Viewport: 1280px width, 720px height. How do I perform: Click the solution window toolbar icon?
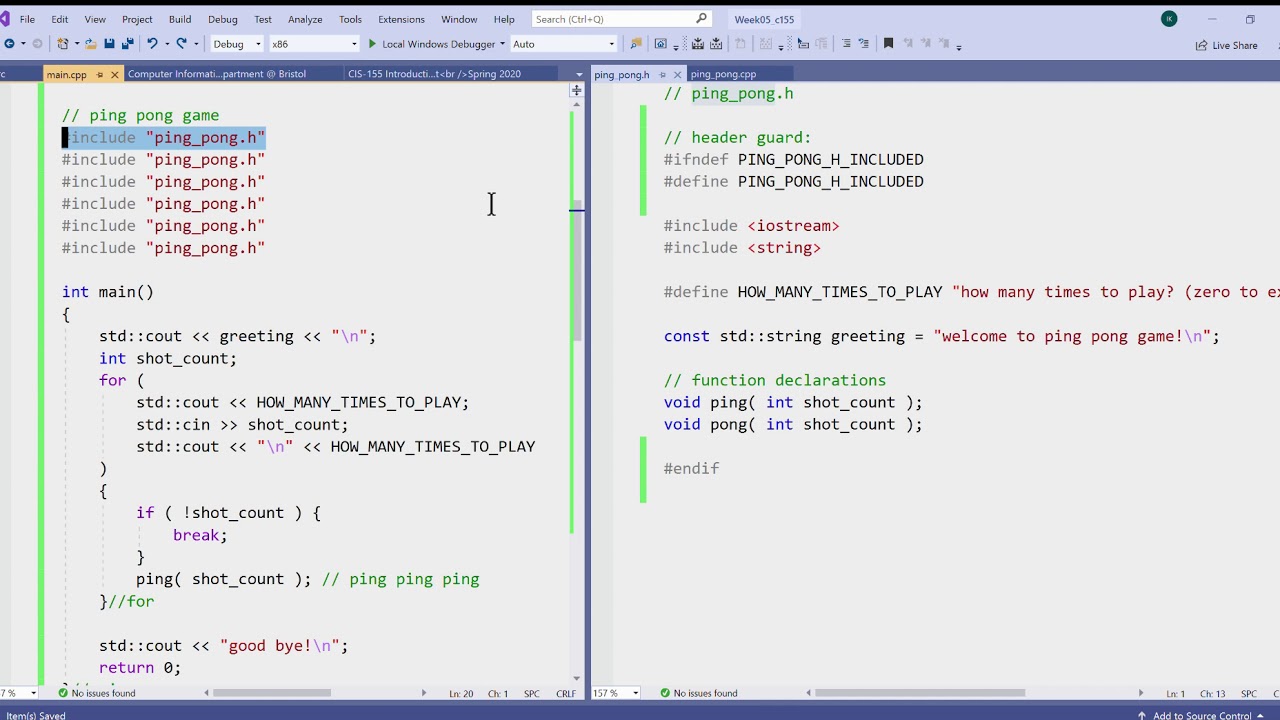pyautogui.click(x=660, y=44)
